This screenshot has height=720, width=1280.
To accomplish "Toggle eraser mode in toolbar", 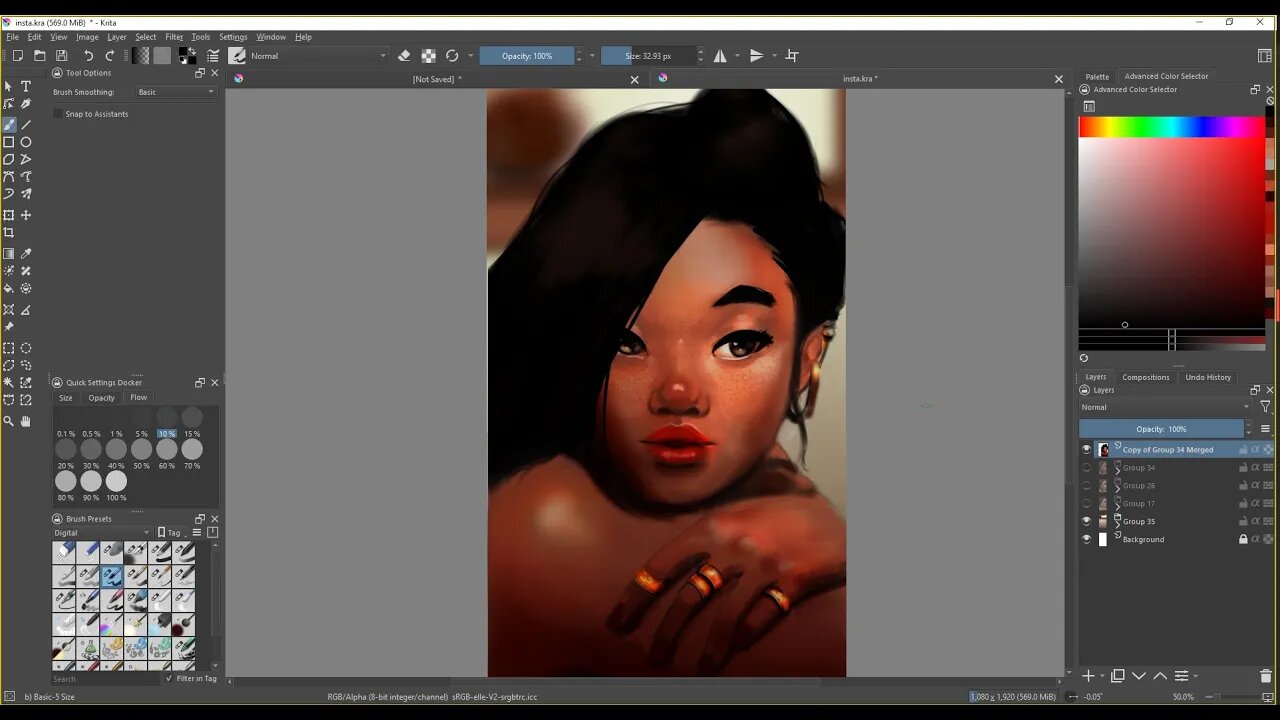I will click(404, 56).
